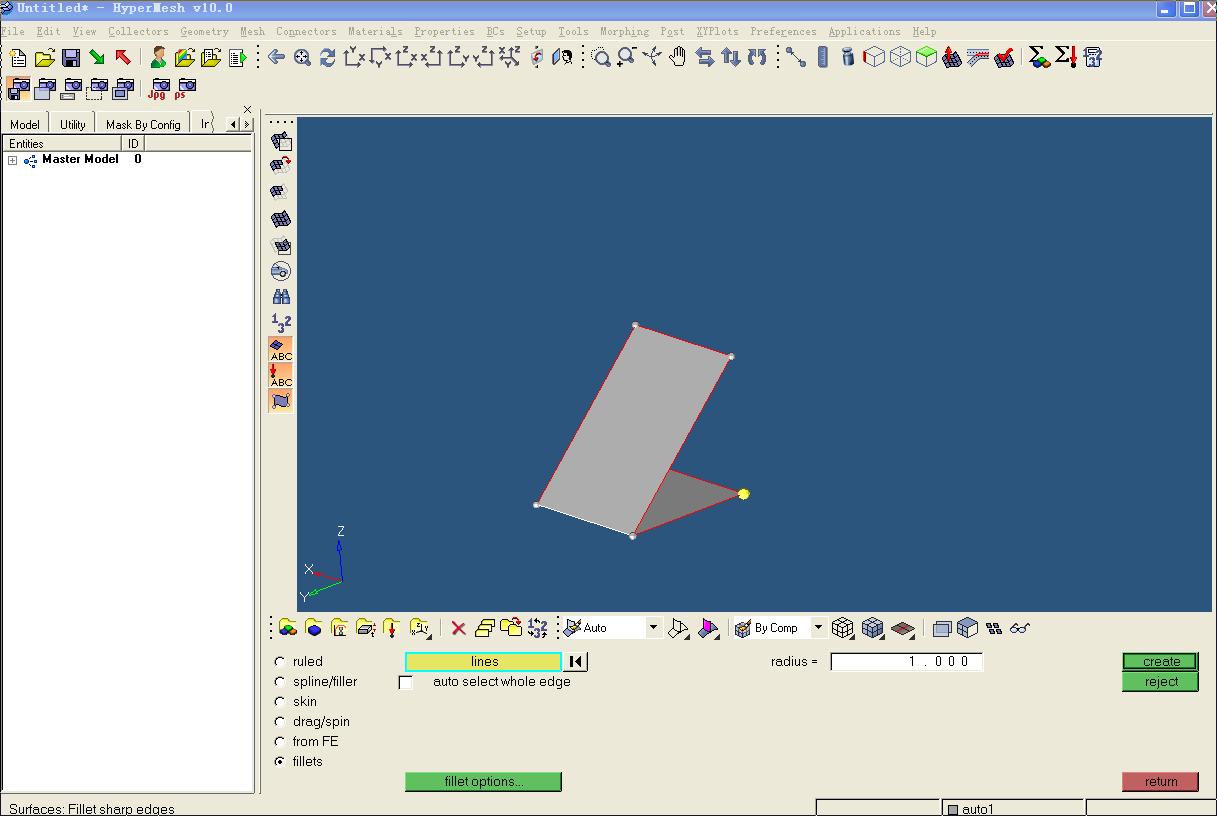Open the Geometry menu

(x=204, y=32)
